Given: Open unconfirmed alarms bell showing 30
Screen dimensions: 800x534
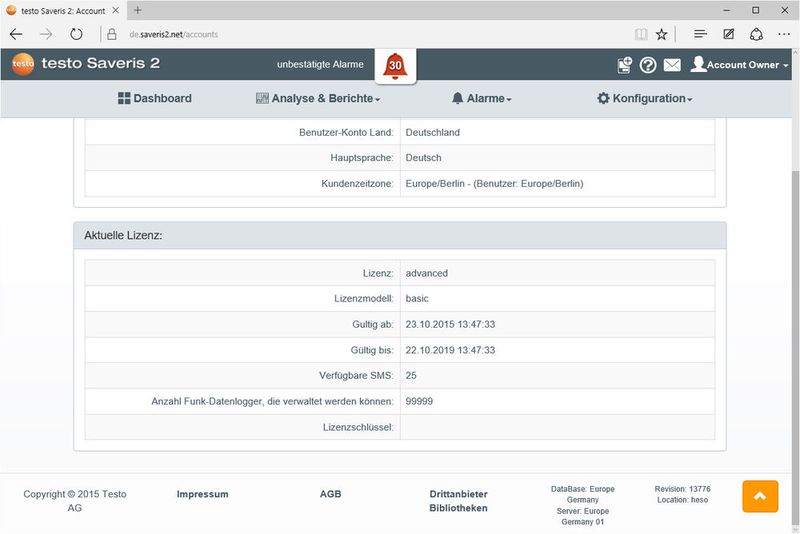Looking at the screenshot, I should pyautogui.click(x=395, y=66).
